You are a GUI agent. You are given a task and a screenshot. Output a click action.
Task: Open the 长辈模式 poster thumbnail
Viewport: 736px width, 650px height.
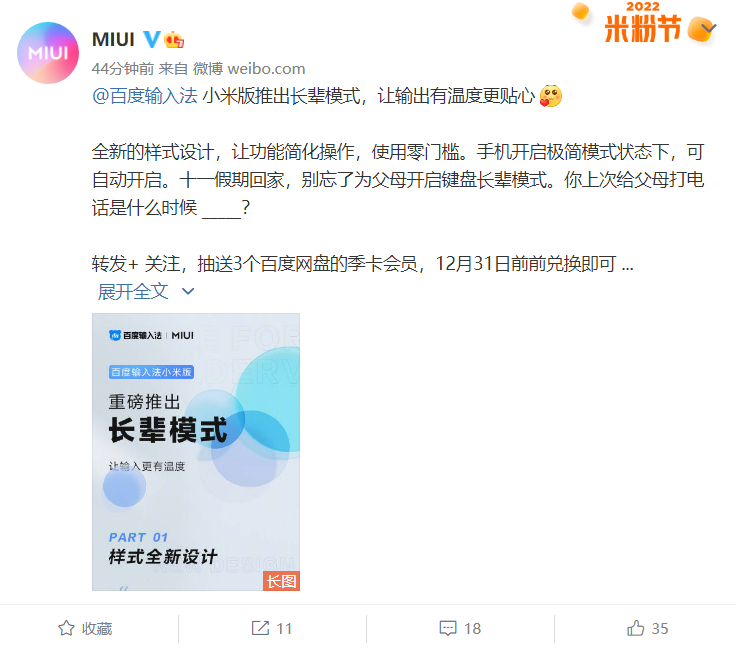pos(196,451)
